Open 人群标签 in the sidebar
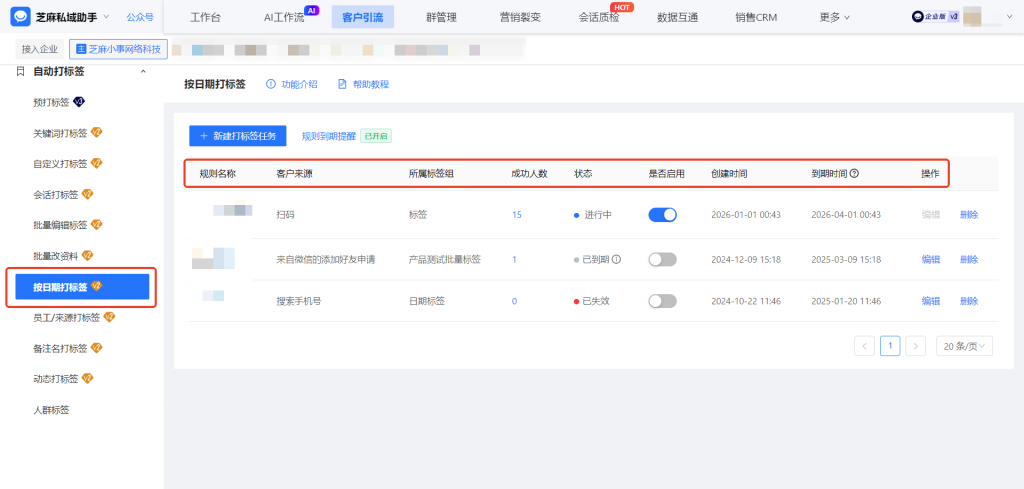Viewport: 1024px width, 489px height. [x=51, y=410]
